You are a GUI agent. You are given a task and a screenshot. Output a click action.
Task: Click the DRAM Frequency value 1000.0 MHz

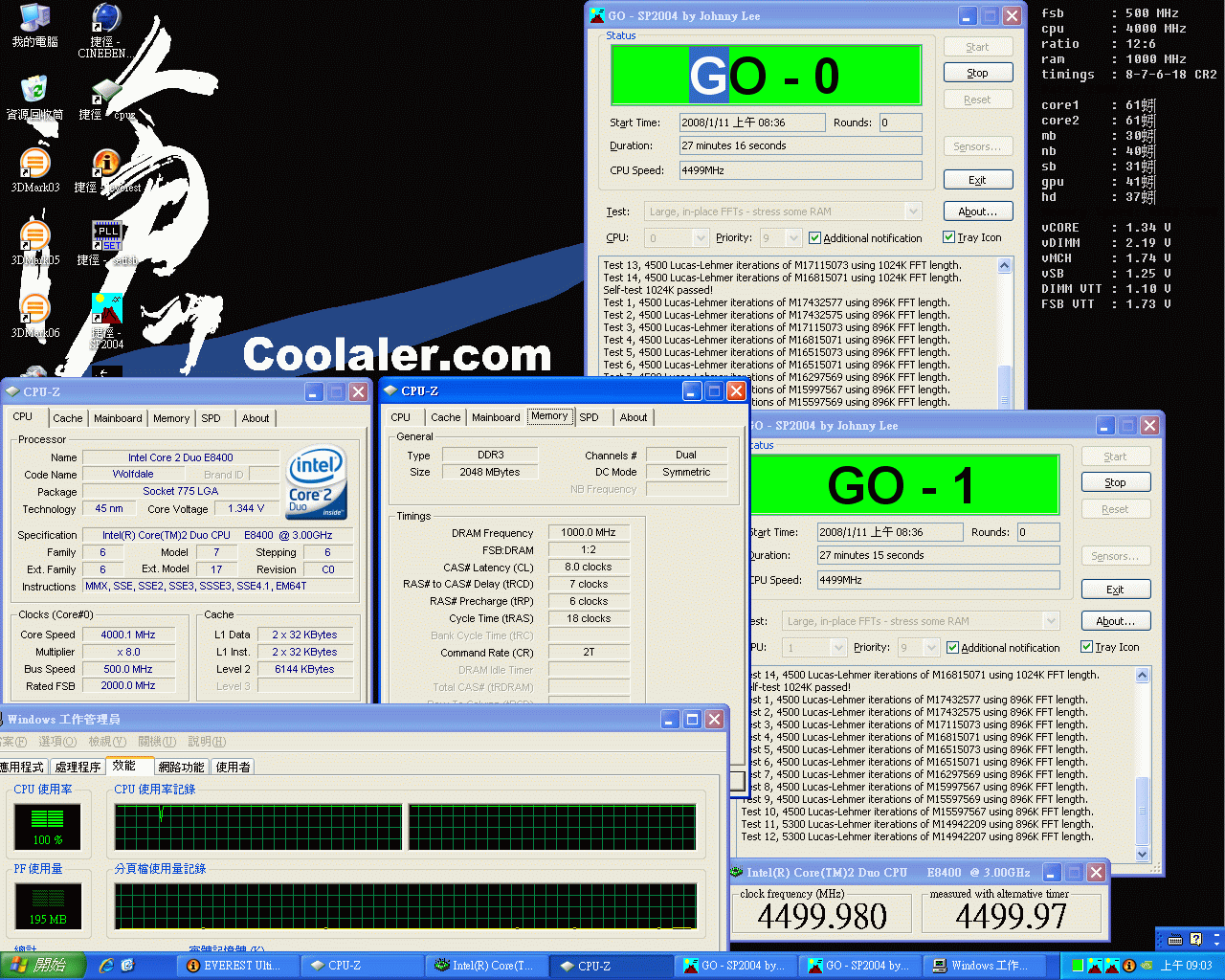coord(589,532)
